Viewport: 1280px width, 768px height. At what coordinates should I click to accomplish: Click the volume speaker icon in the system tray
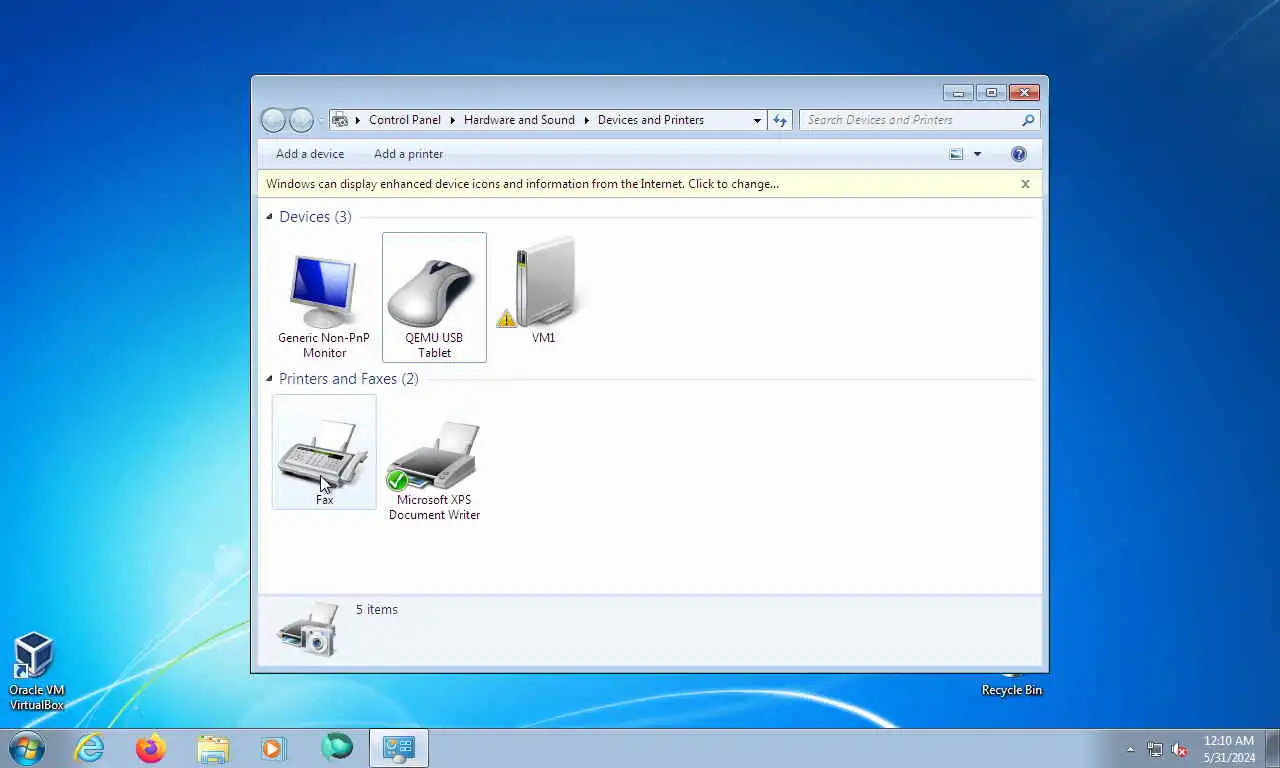pyautogui.click(x=1179, y=749)
